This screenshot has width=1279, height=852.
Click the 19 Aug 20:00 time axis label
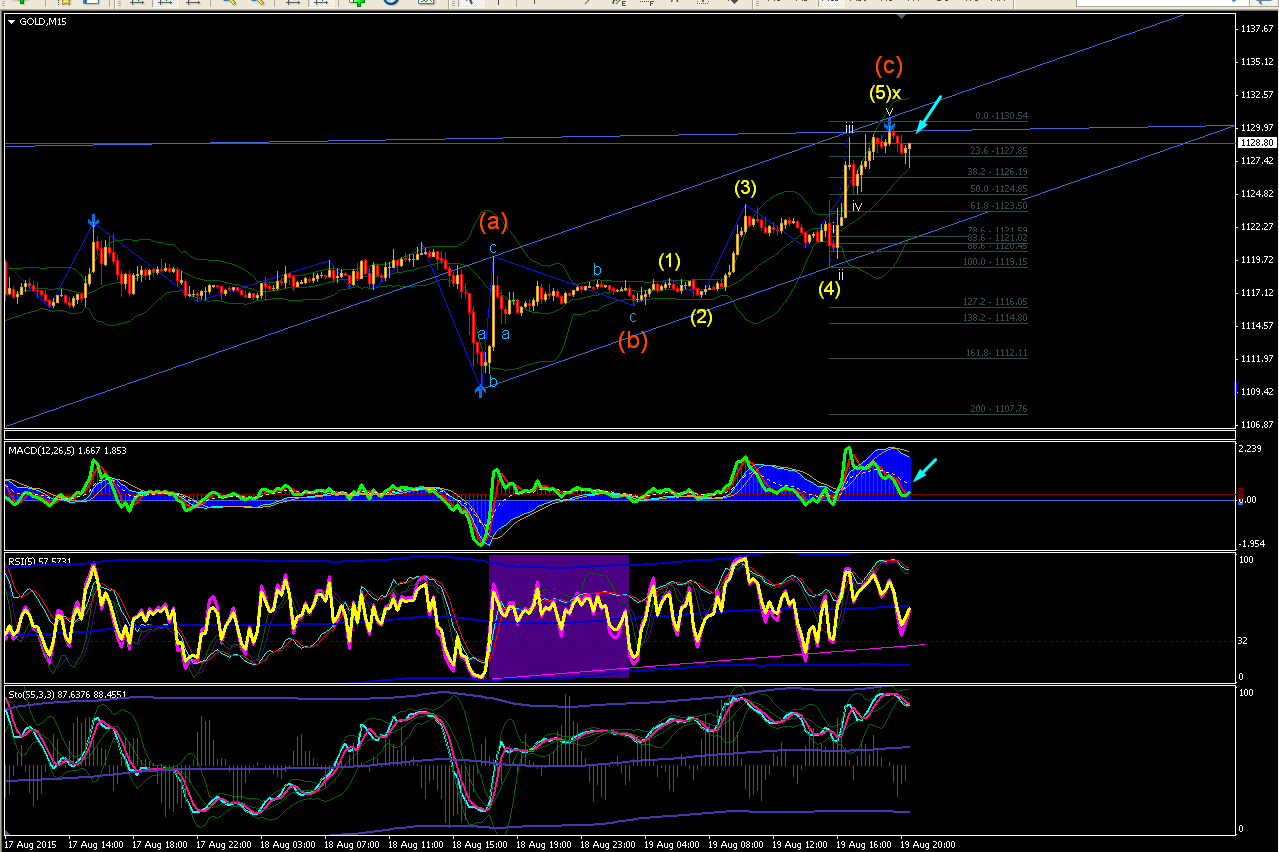pyautogui.click(x=928, y=845)
